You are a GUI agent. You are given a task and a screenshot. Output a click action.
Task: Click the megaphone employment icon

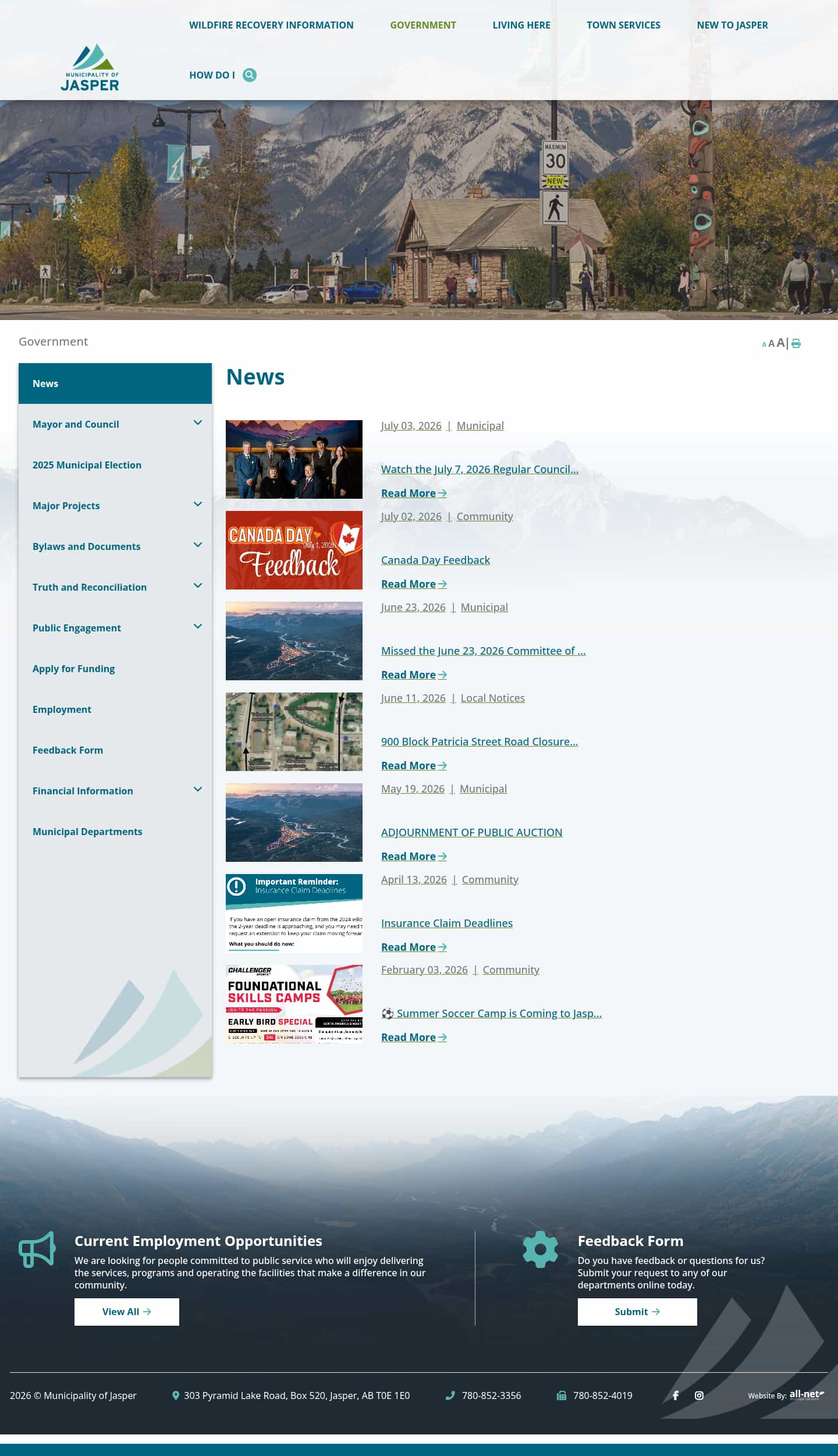tap(37, 1249)
